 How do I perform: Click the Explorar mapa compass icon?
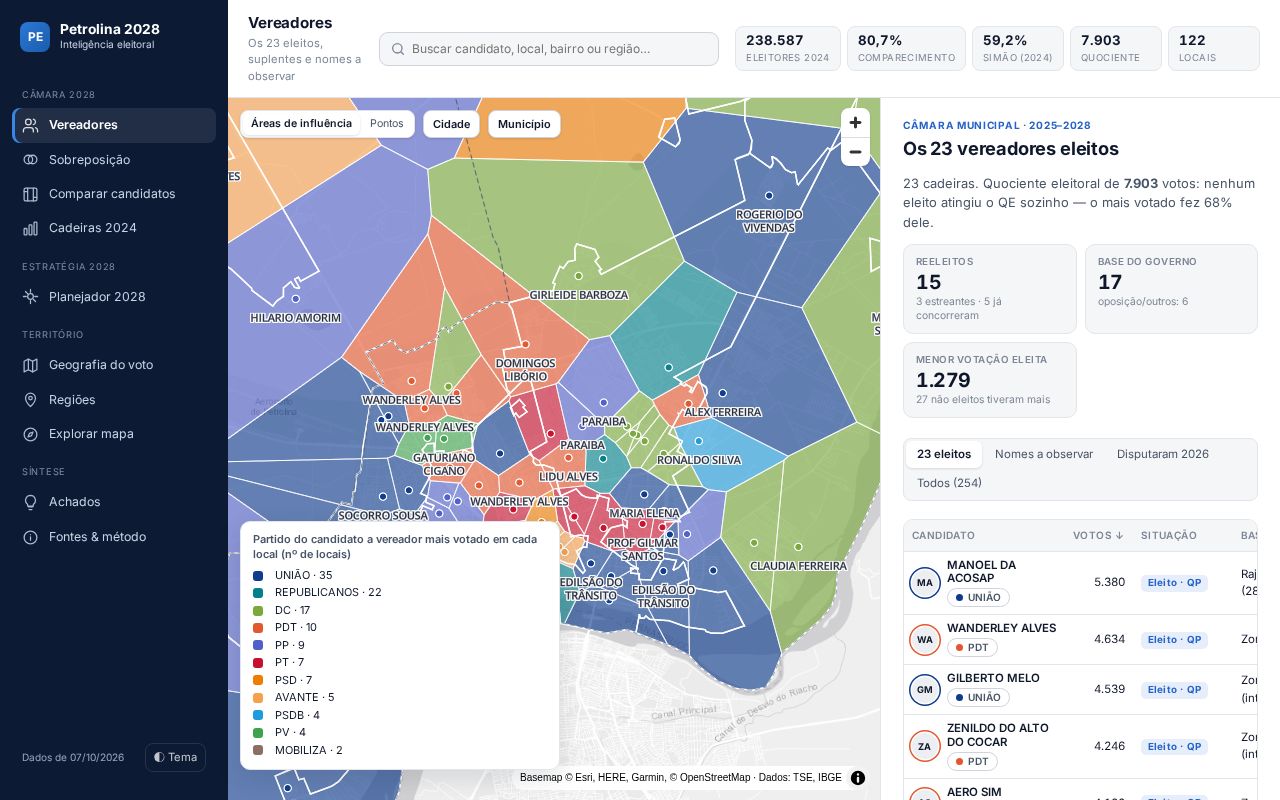(x=31, y=434)
